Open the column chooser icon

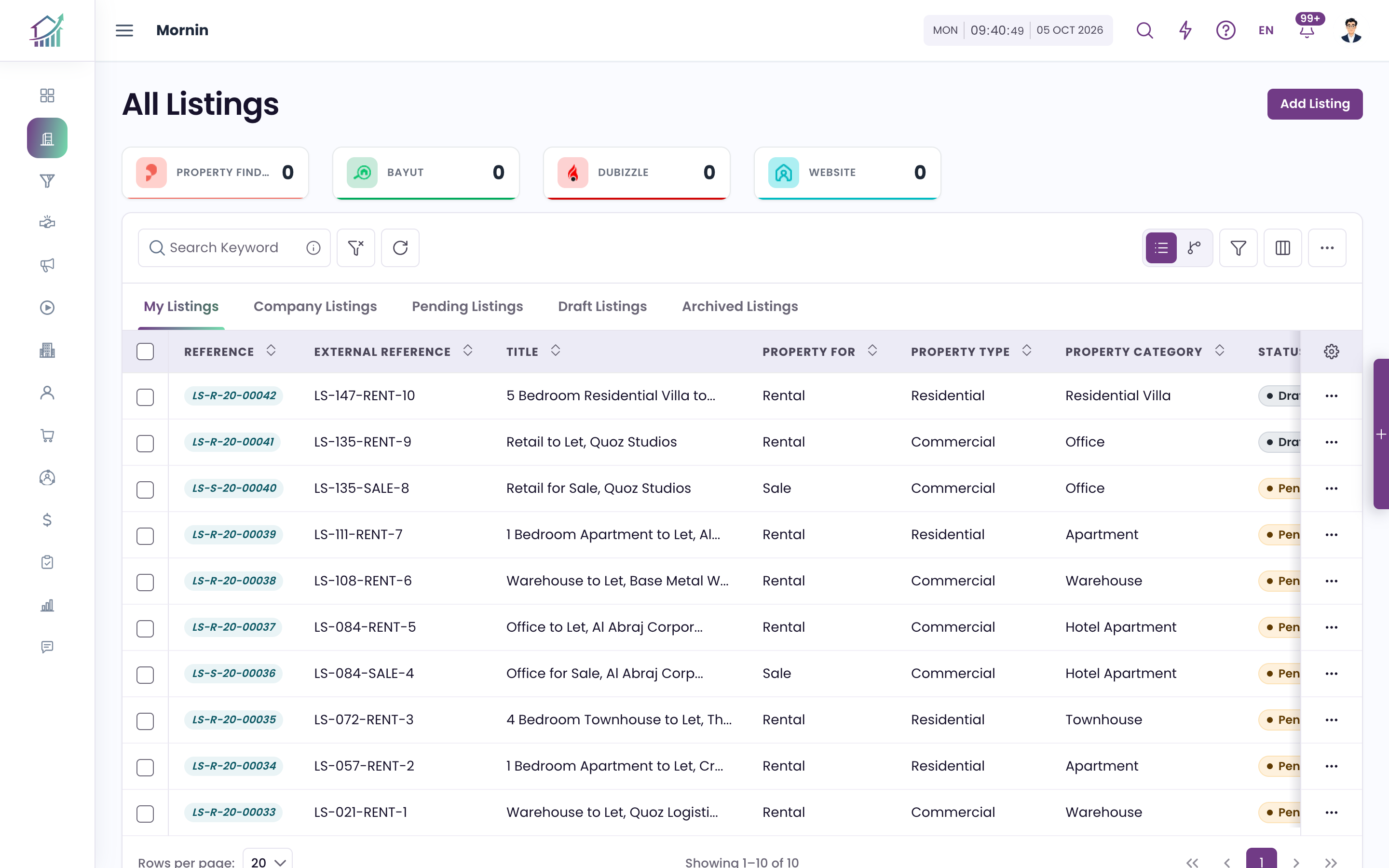[x=1283, y=248]
